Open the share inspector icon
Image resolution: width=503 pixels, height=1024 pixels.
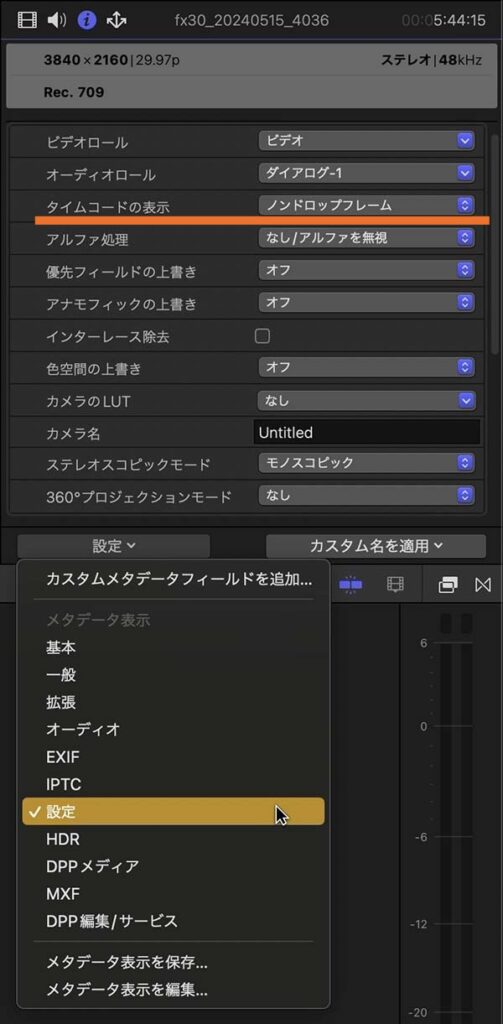coord(116,20)
